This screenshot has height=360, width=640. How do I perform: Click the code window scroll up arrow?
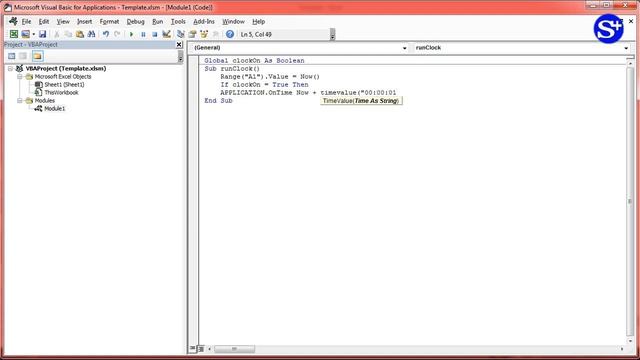[630, 64]
